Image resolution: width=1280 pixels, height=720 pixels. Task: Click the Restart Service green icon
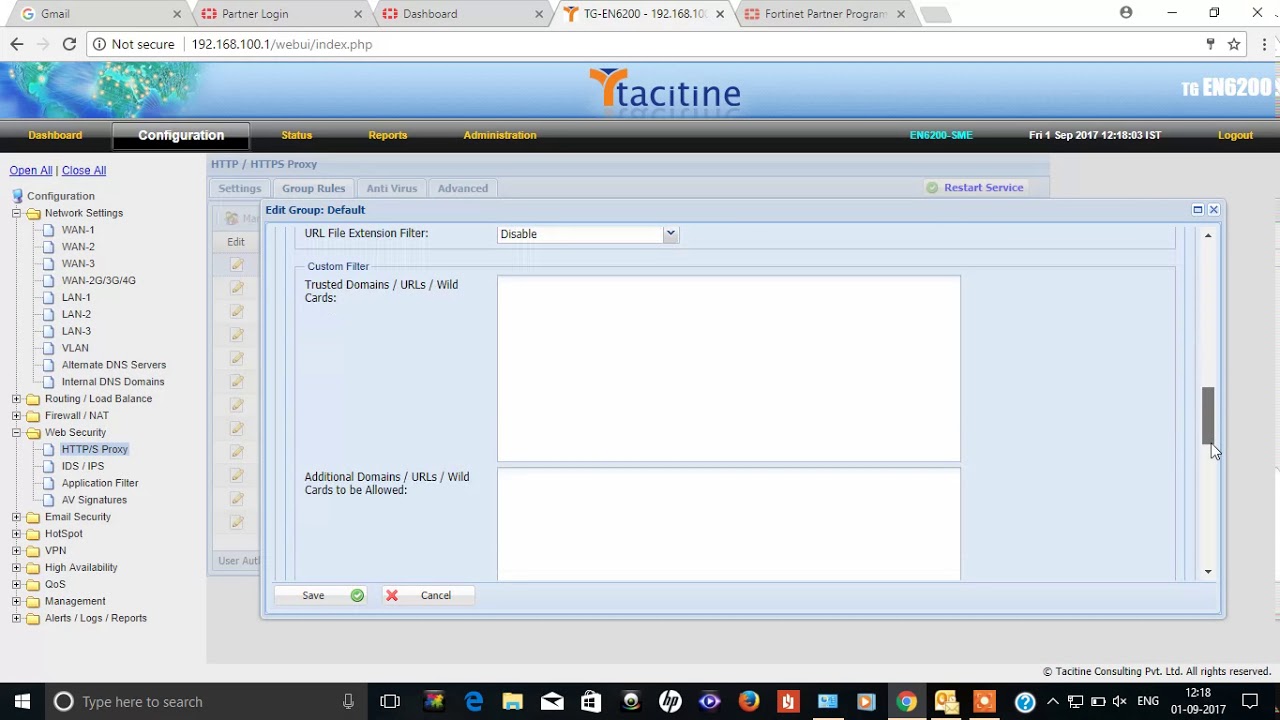tap(932, 188)
